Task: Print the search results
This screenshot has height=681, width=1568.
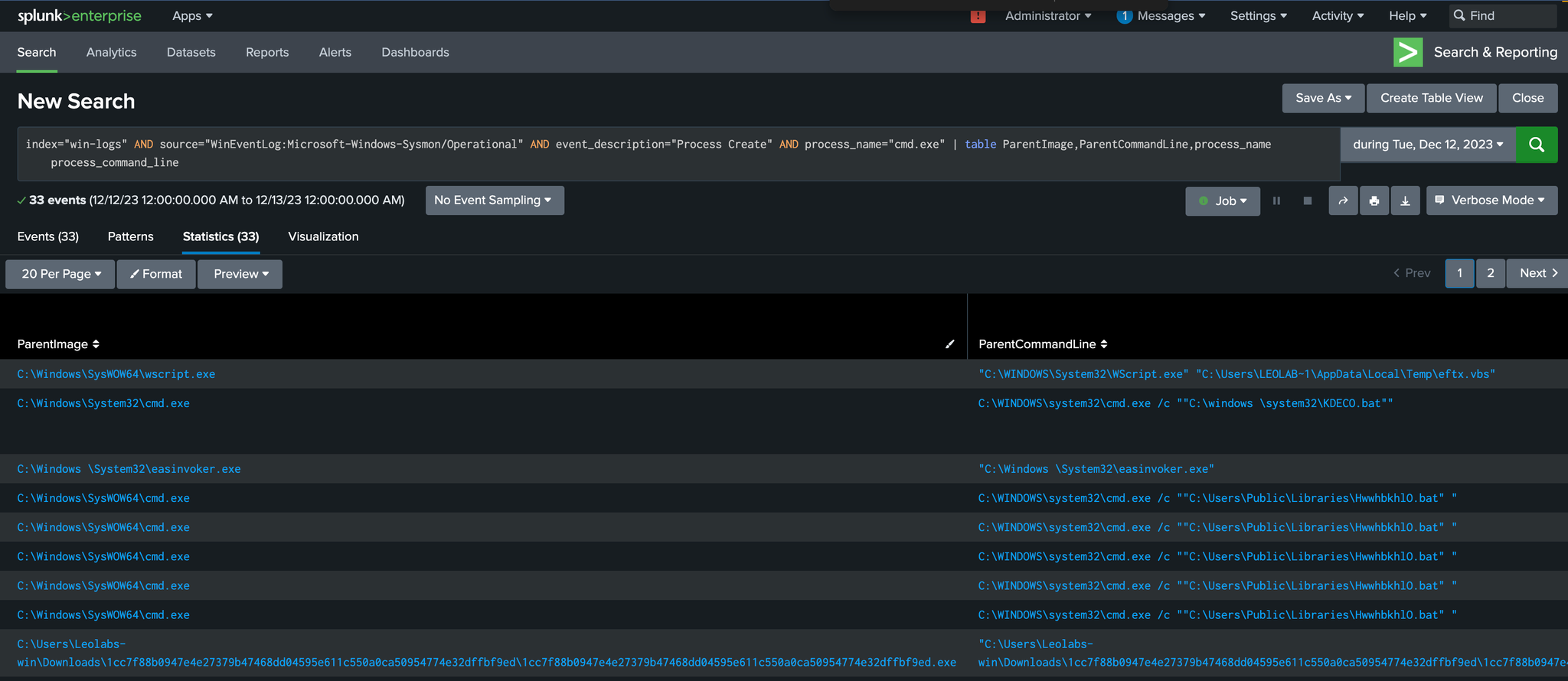Action: (x=1374, y=200)
